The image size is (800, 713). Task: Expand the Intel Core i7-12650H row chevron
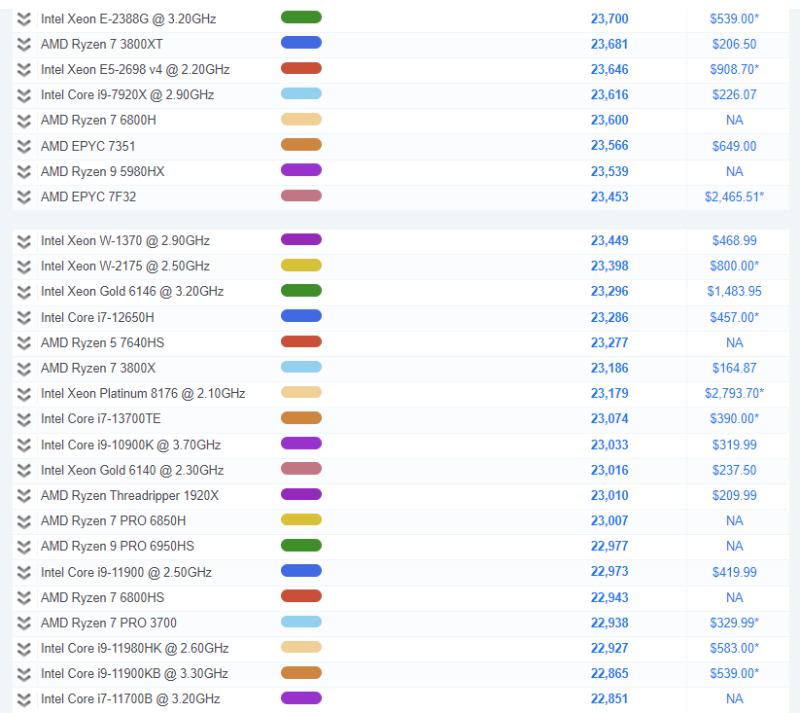point(23,317)
